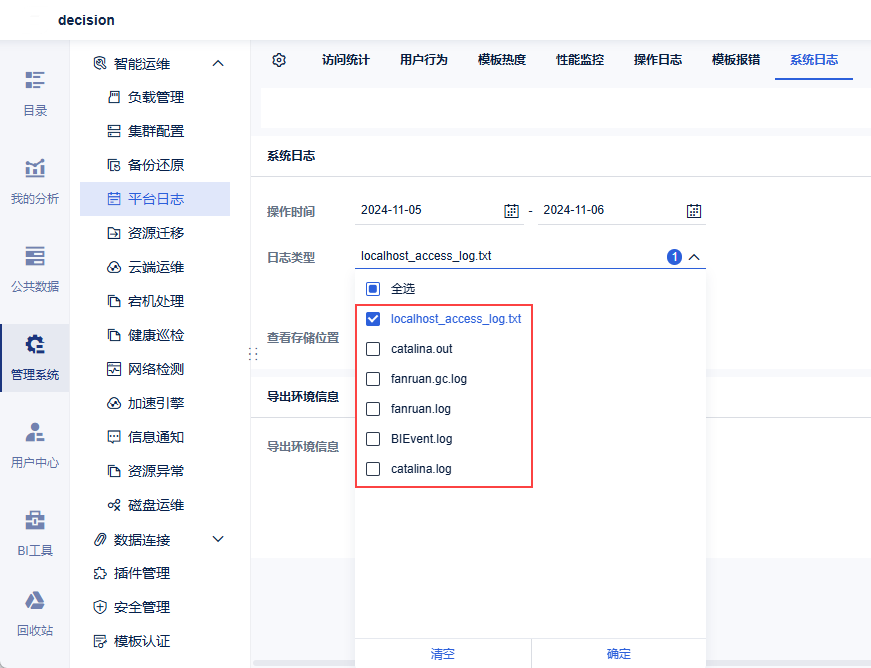Open 用户中心 sidebar icon
Image resolution: width=871 pixels, height=668 pixels.
coord(35,445)
